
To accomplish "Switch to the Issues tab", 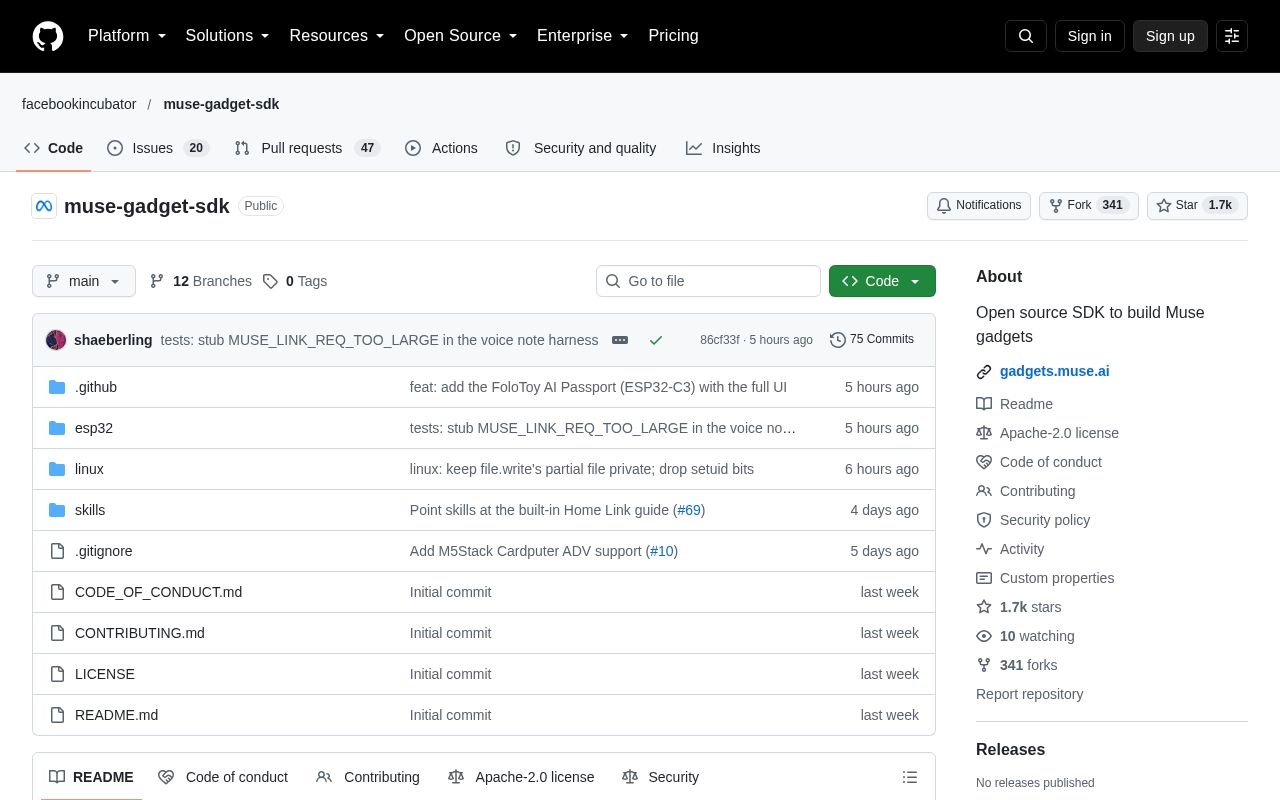I will 157,148.
